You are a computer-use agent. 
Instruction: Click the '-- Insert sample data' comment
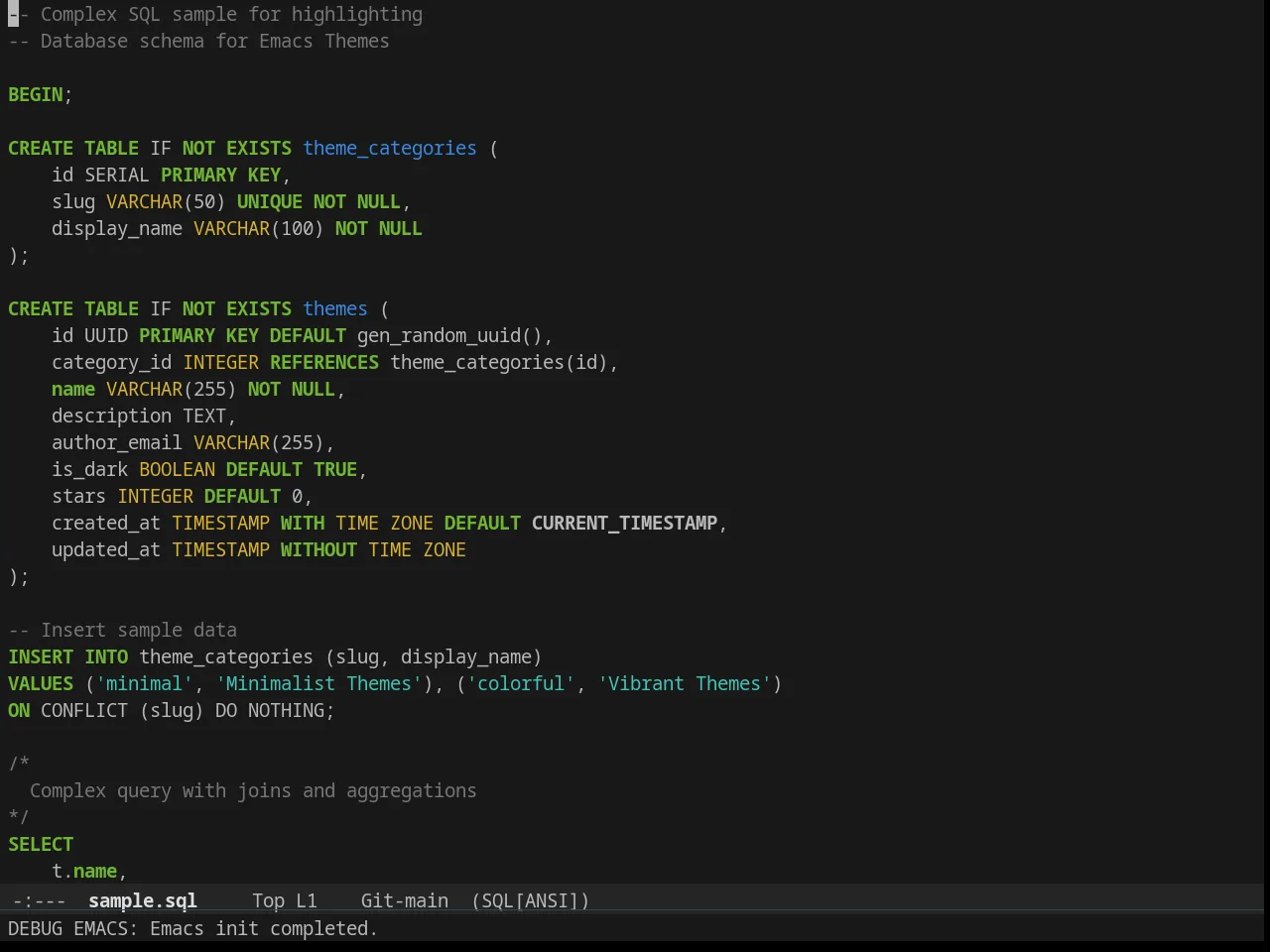click(123, 630)
